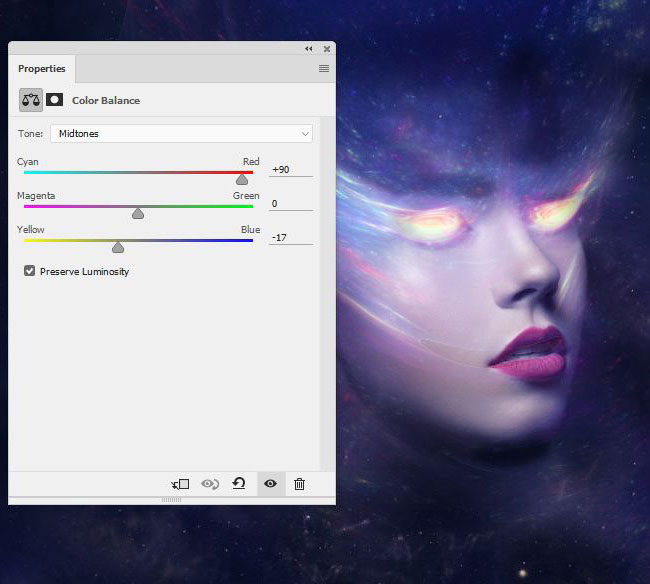Click the Cyan-Red slider handle
650x584 pixels.
242,180
